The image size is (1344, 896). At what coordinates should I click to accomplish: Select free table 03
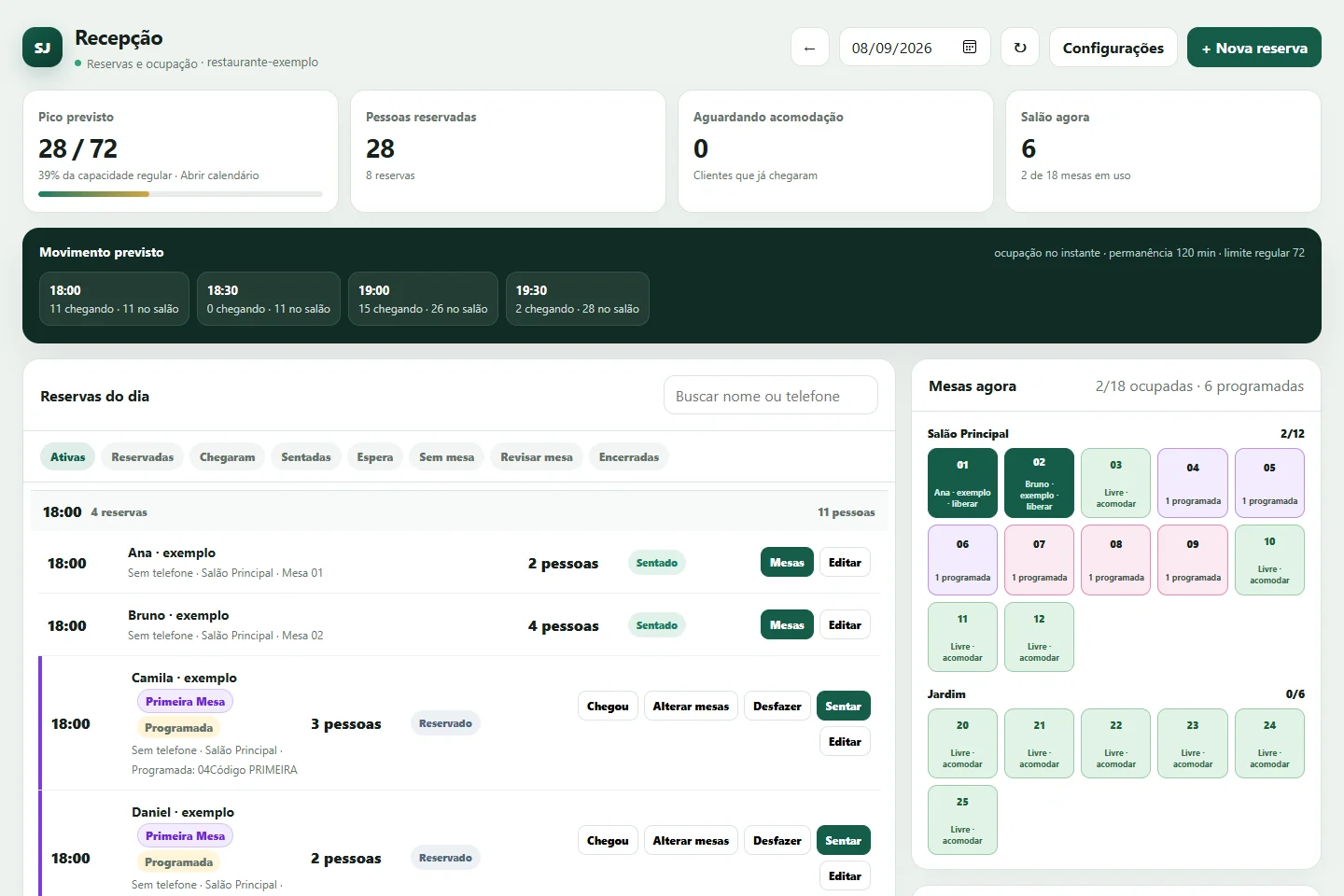(x=1115, y=483)
